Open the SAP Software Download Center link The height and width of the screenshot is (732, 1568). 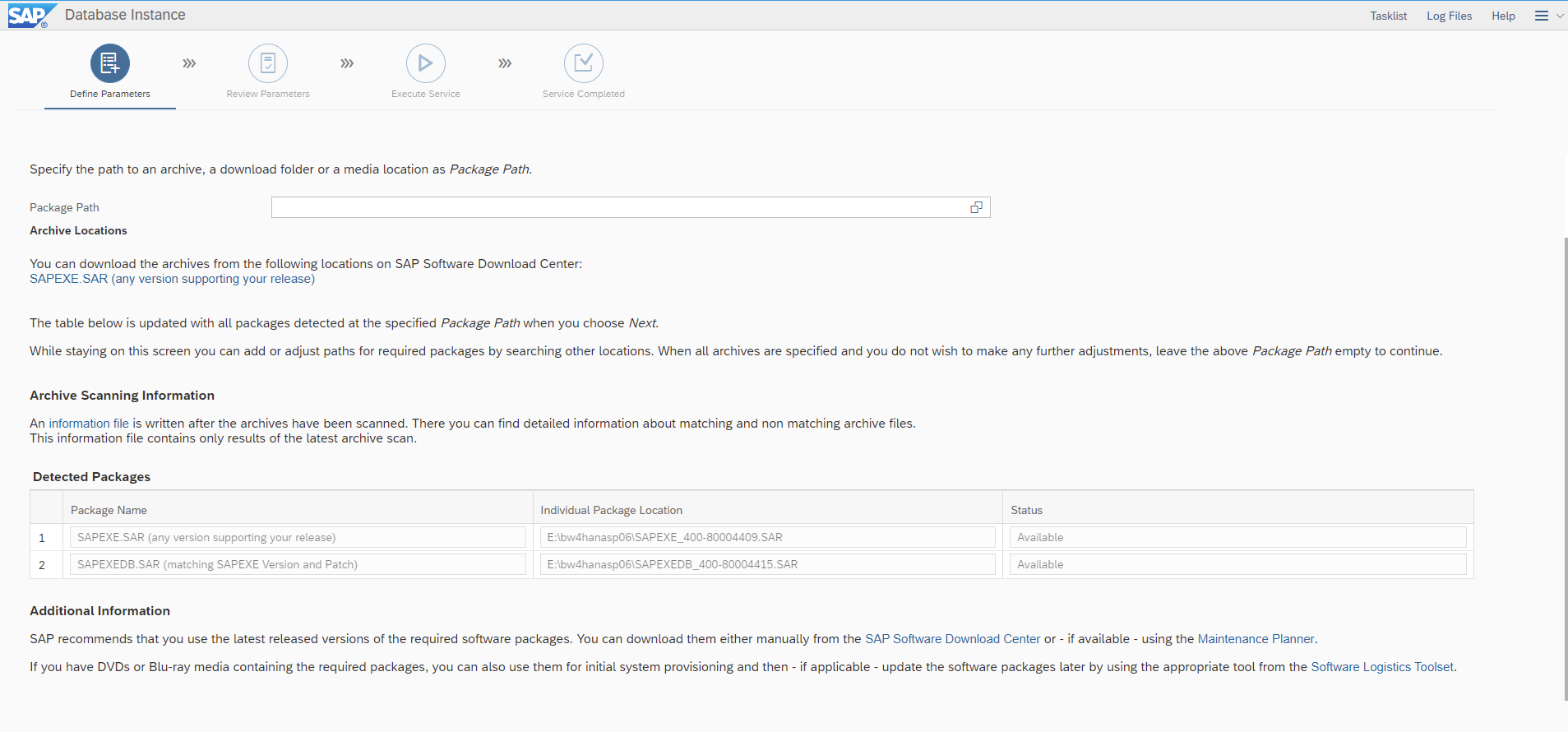[952, 639]
